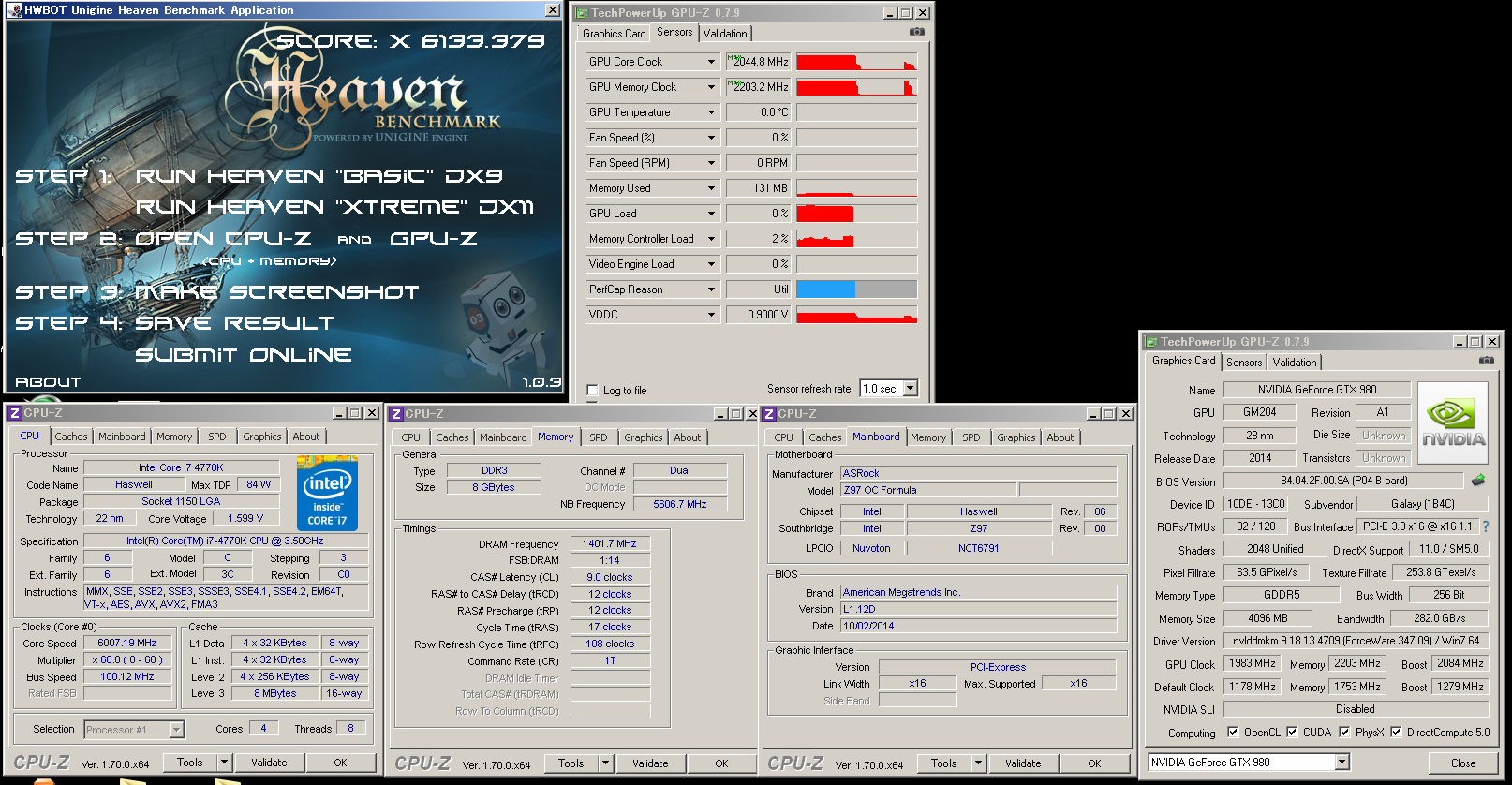The width and height of the screenshot is (1512, 785).
Task: Click BIOS save chip icon next to BIOS Version
Action: [1478, 481]
